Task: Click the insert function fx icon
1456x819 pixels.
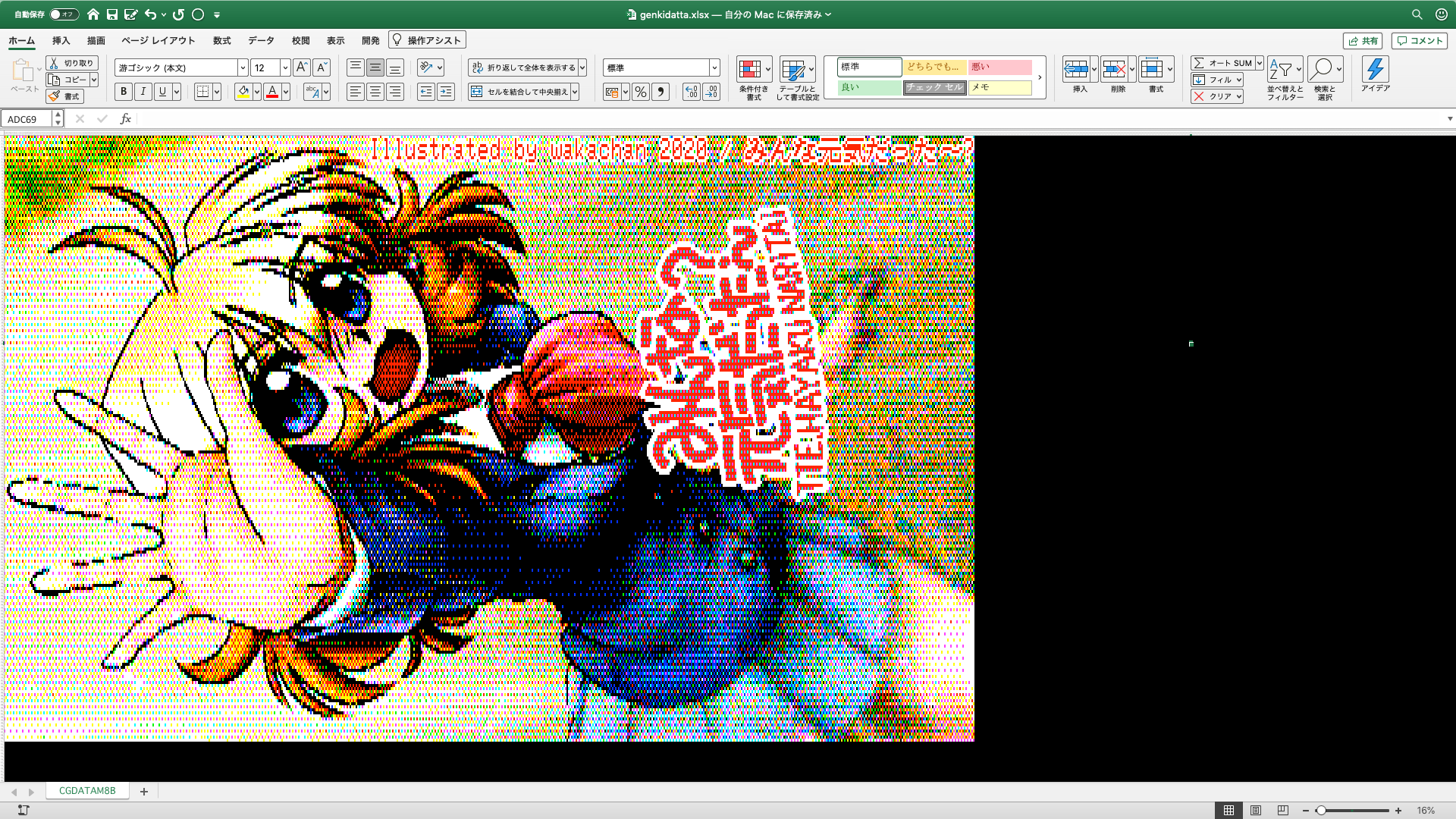Action: (126, 119)
